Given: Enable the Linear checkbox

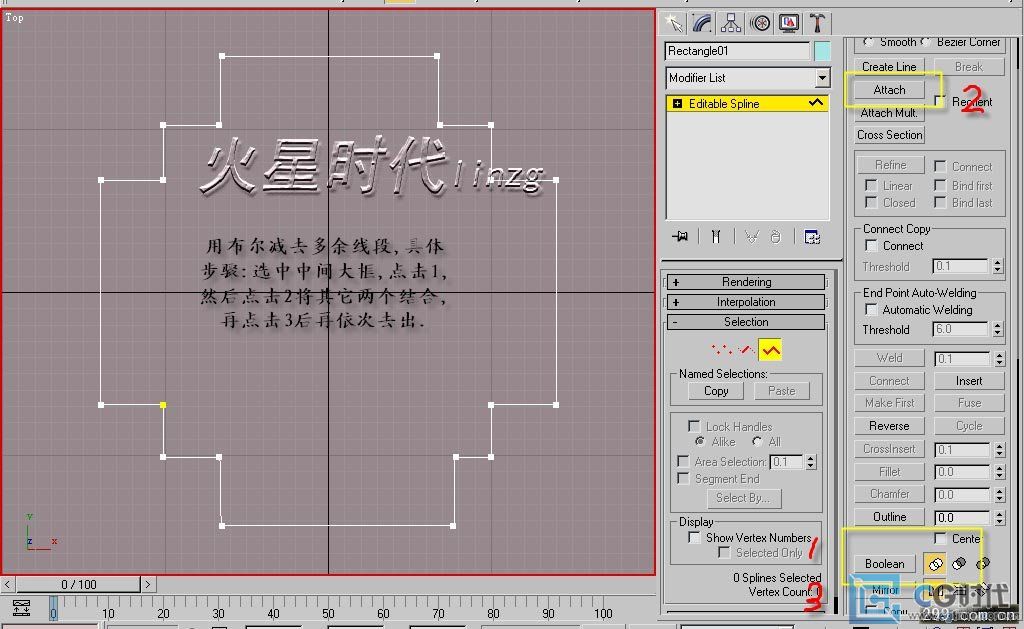Looking at the screenshot, I should click(871, 185).
